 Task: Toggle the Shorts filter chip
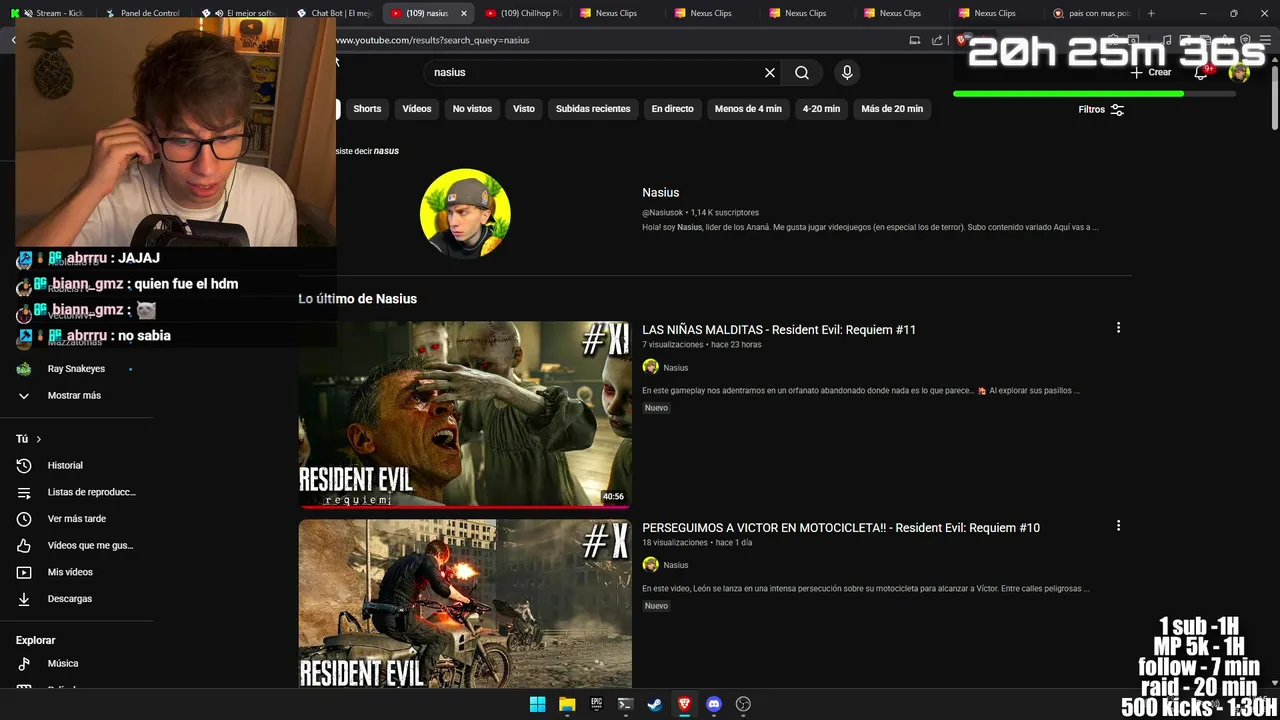tap(367, 109)
